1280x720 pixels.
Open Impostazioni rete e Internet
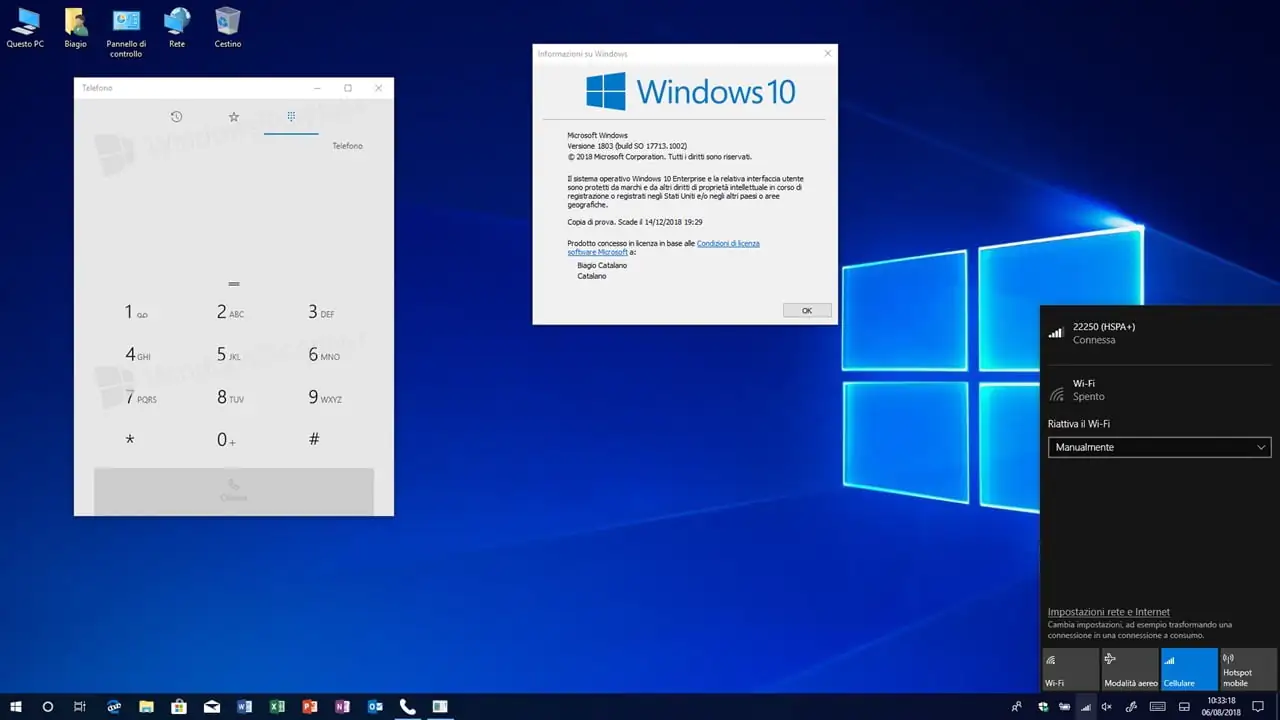click(x=1108, y=611)
